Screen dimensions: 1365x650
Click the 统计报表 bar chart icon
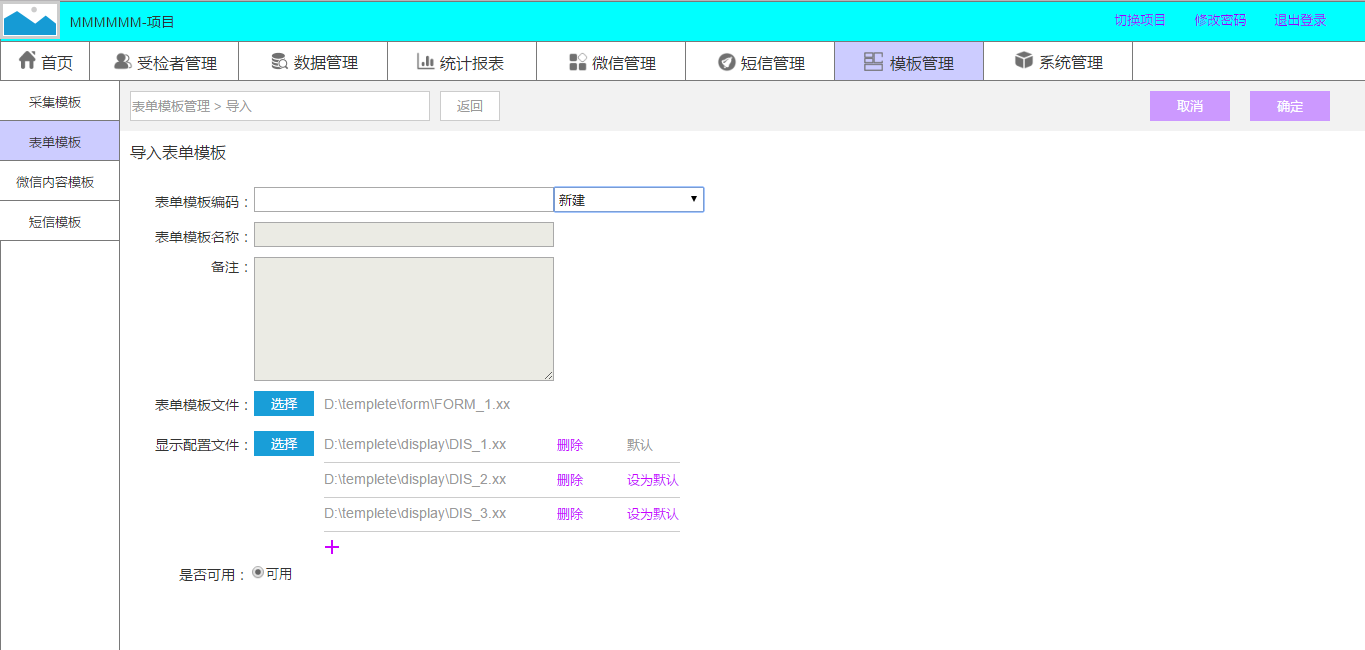[x=425, y=62]
